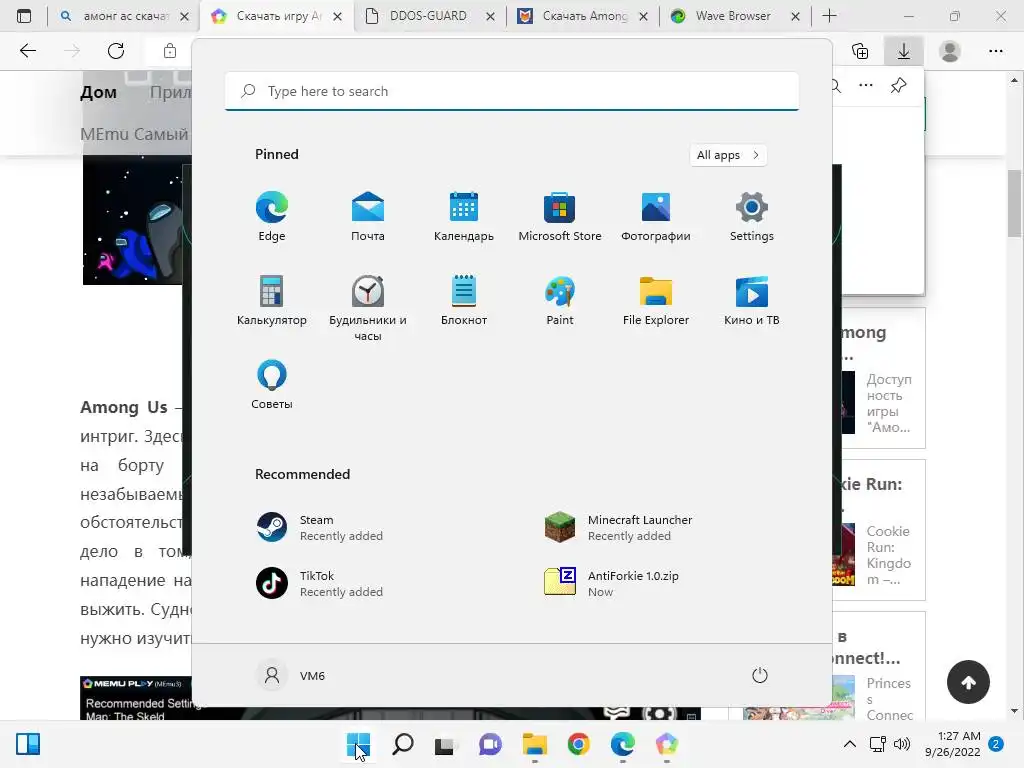
Task: Close the Wave Browser tab
Action: tap(795, 17)
